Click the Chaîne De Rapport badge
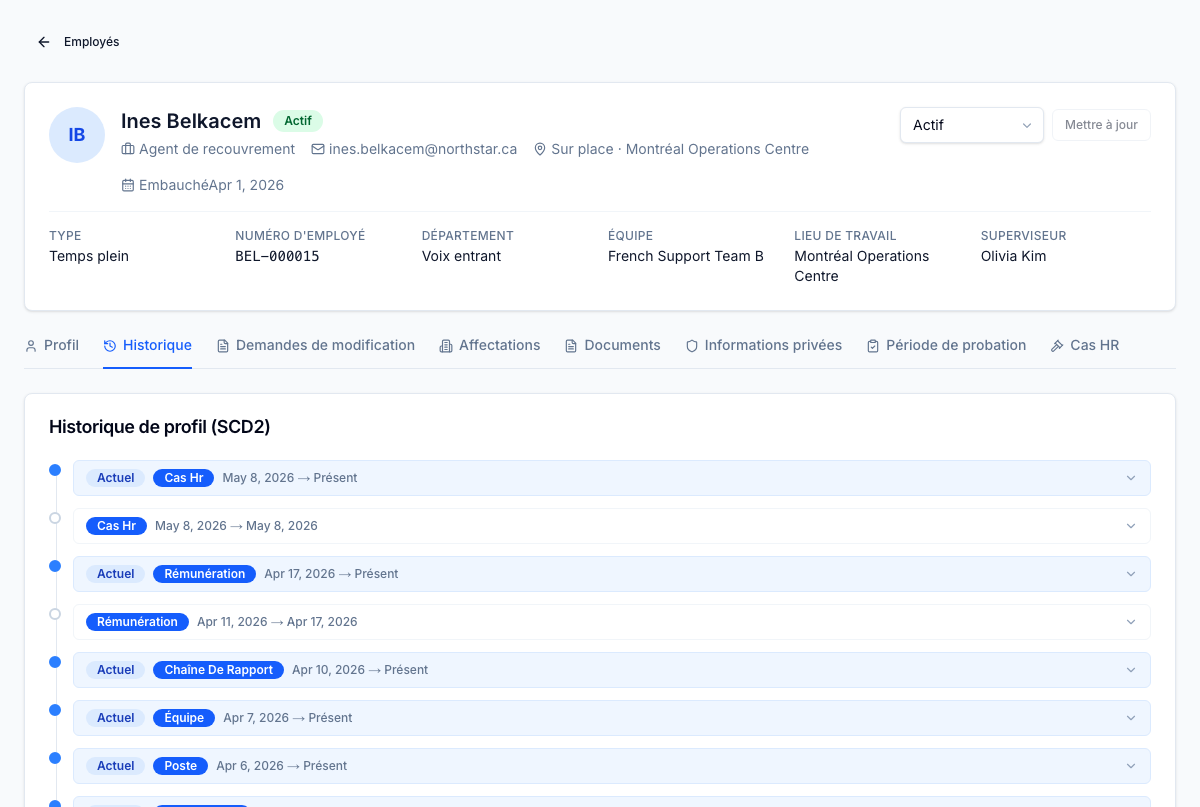This screenshot has width=1200, height=807. 218,670
